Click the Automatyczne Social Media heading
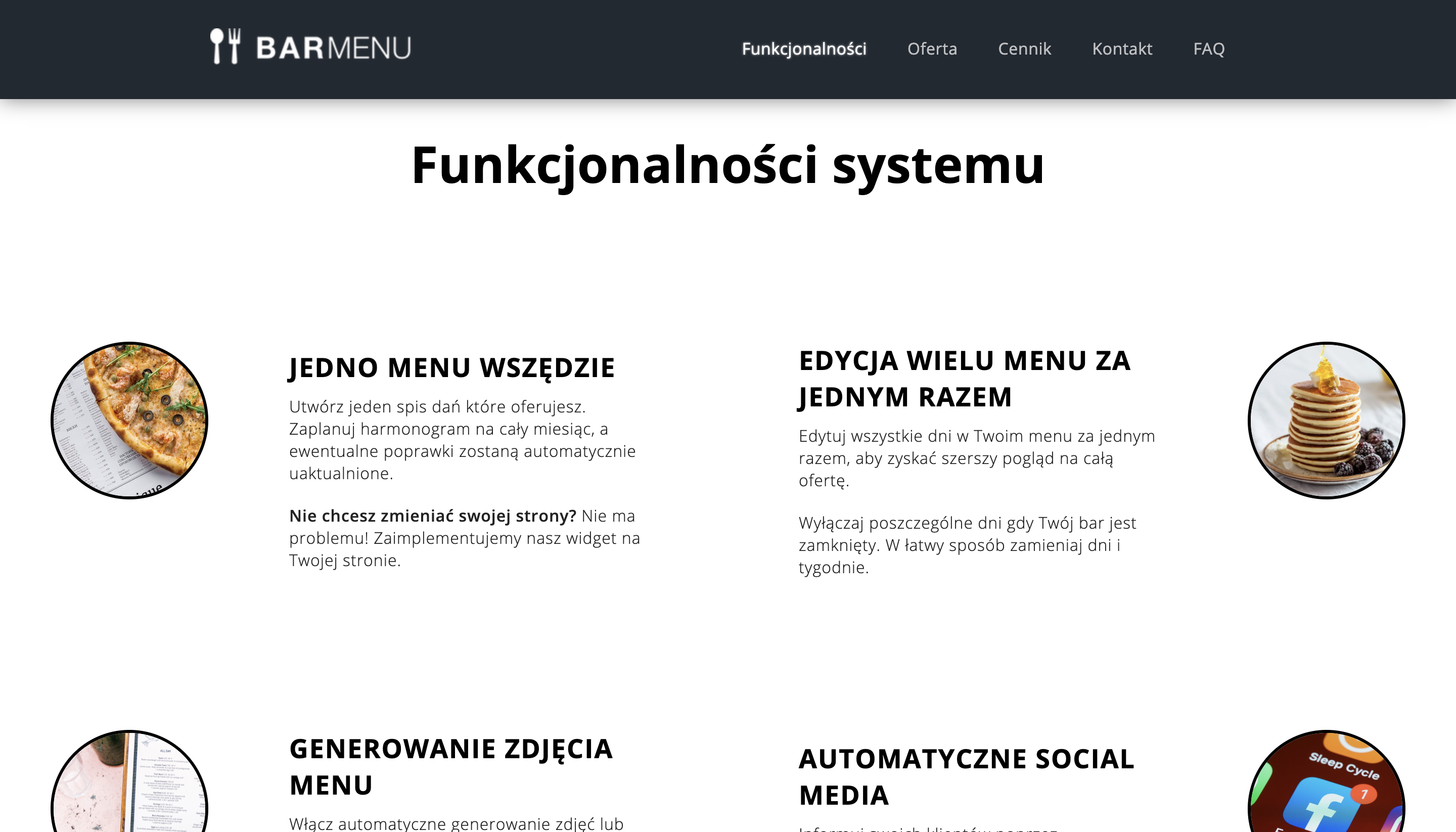1456x832 pixels. (966, 776)
